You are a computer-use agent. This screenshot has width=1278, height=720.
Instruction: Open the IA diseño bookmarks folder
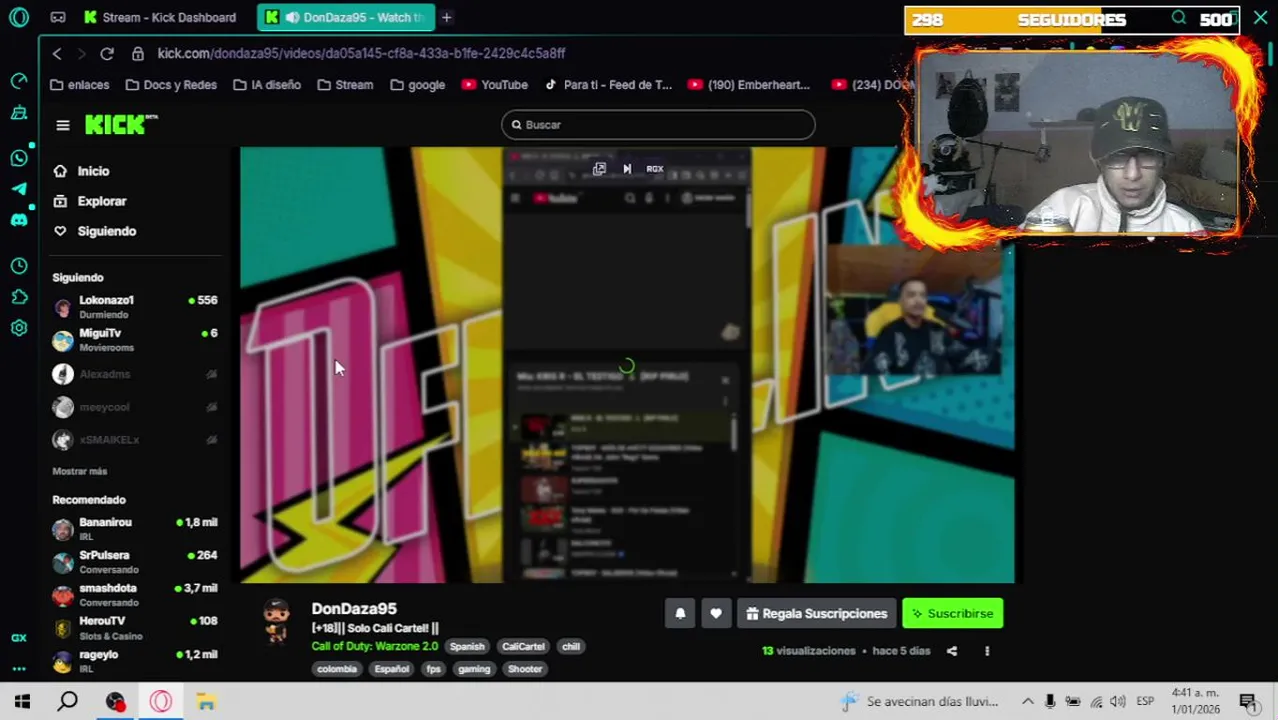(x=266, y=85)
